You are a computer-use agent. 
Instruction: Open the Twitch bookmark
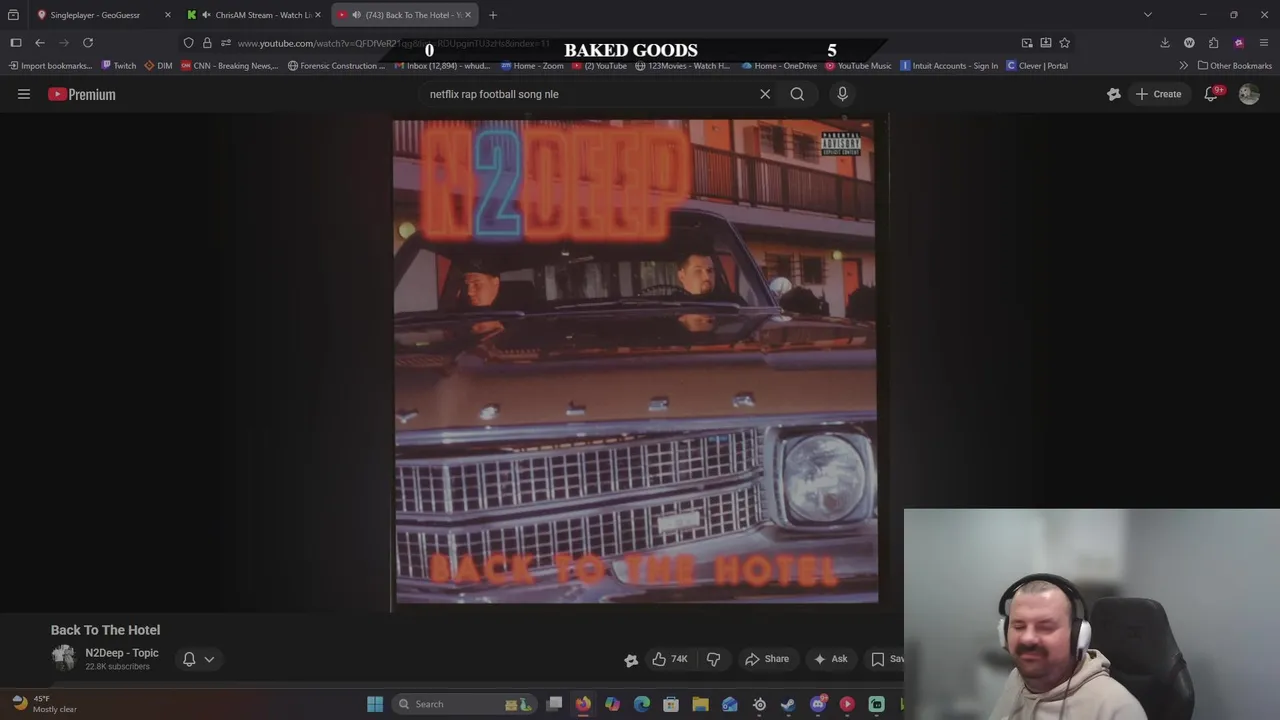coord(119,66)
